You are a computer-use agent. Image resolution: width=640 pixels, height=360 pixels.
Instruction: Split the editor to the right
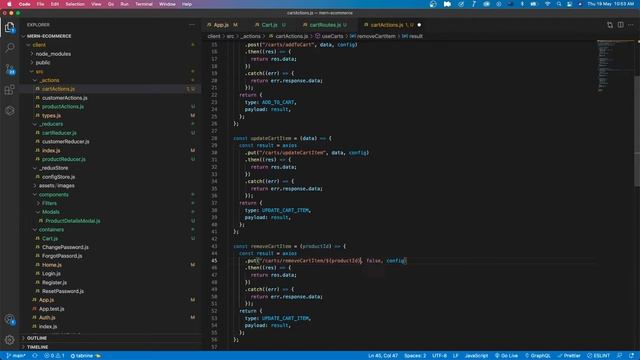click(620, 25)
